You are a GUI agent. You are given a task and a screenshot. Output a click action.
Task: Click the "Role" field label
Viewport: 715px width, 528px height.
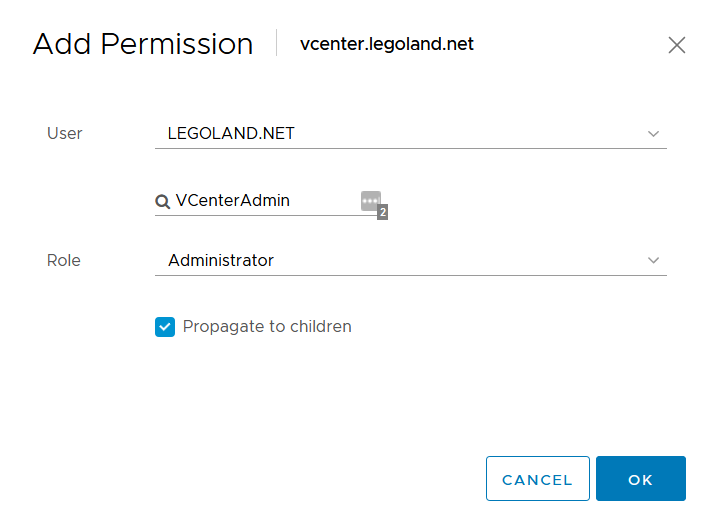tap(64, 260)
